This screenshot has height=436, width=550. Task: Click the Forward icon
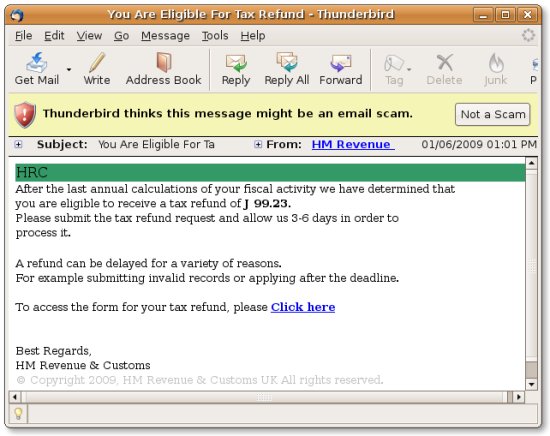[x=340, y=63]
